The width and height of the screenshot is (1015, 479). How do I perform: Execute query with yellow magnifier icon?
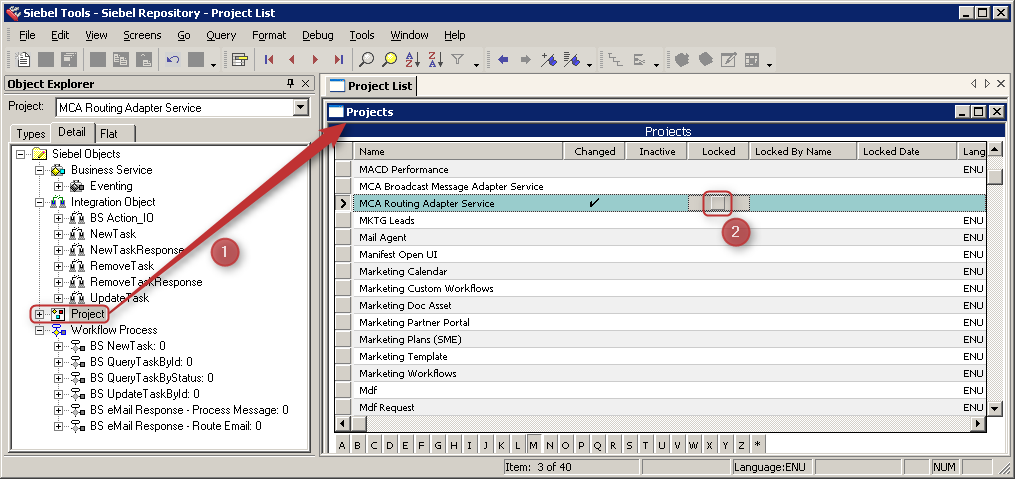point(389,60)
